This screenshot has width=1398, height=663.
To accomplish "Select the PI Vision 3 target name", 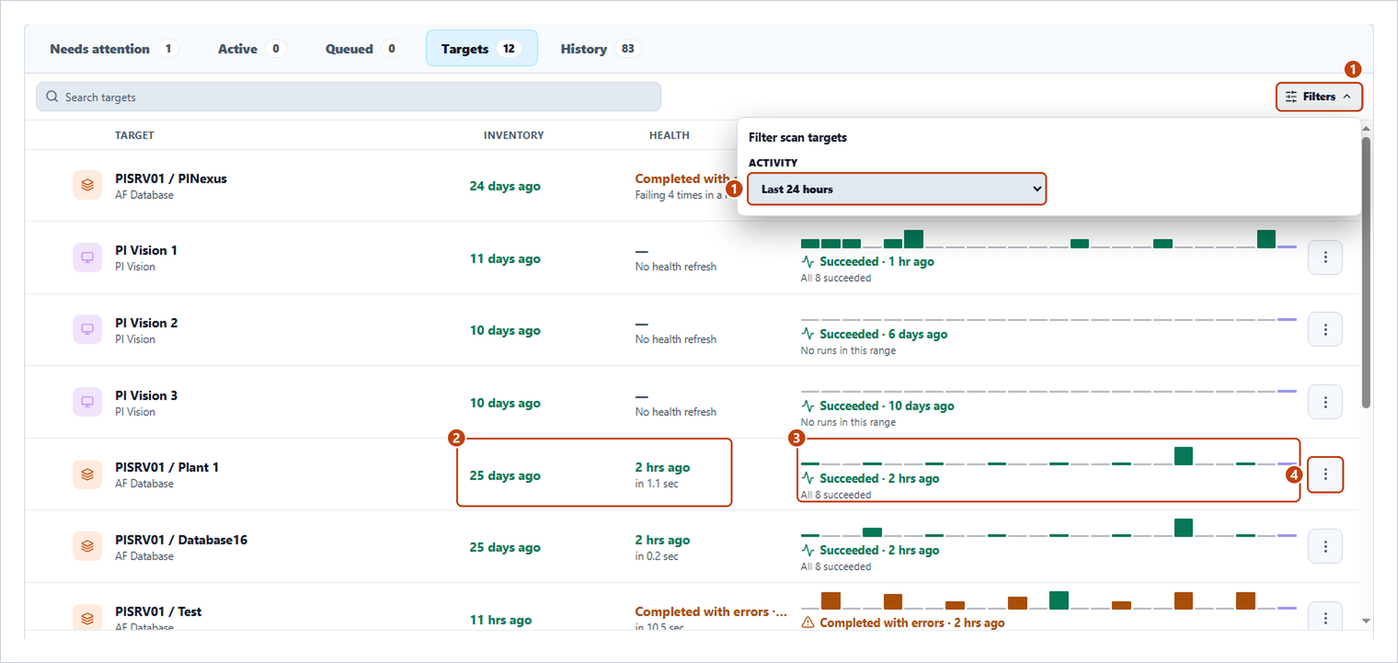I will [x=146, y=396].
